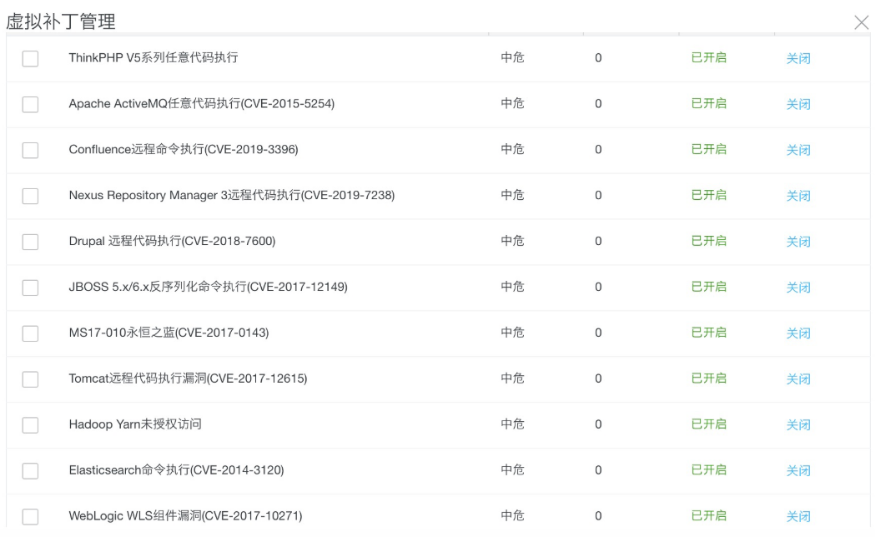The height and width of the screenshot is (542, 882).
Task: Check the Confluence远程命令执行 row checkbox
Action: tap(30, 150)
